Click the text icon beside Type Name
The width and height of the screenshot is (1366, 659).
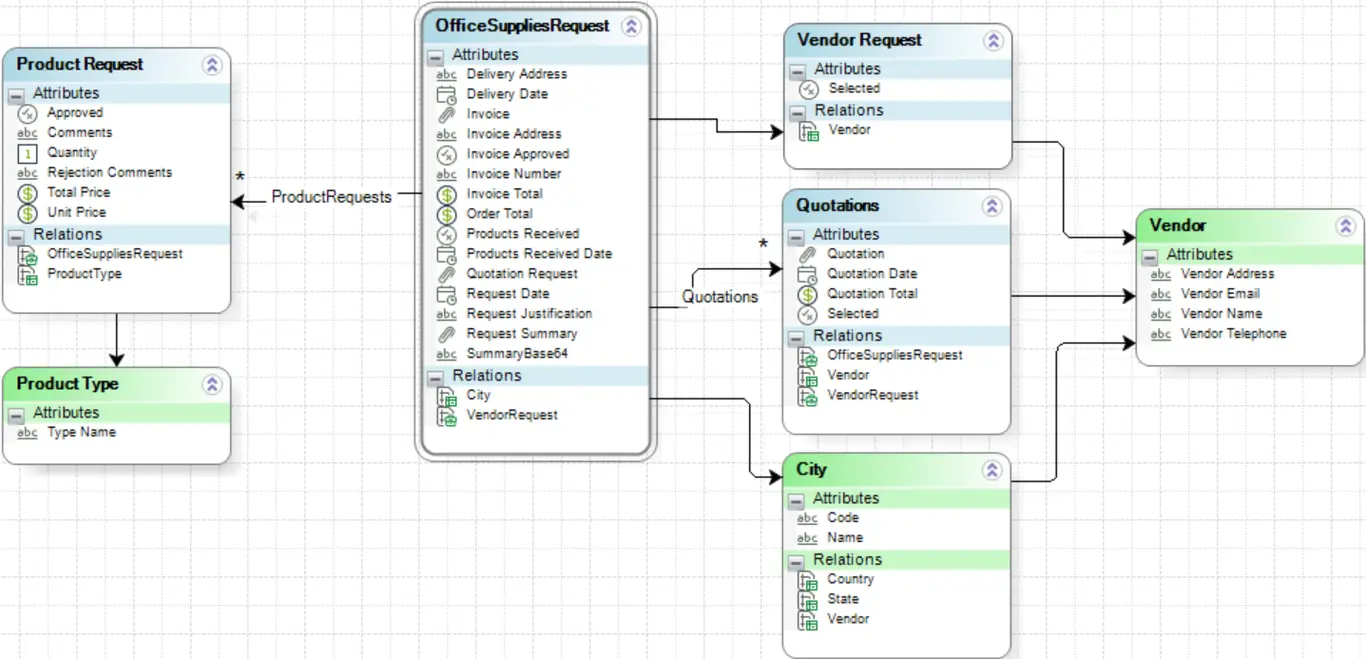click(28, 433)
